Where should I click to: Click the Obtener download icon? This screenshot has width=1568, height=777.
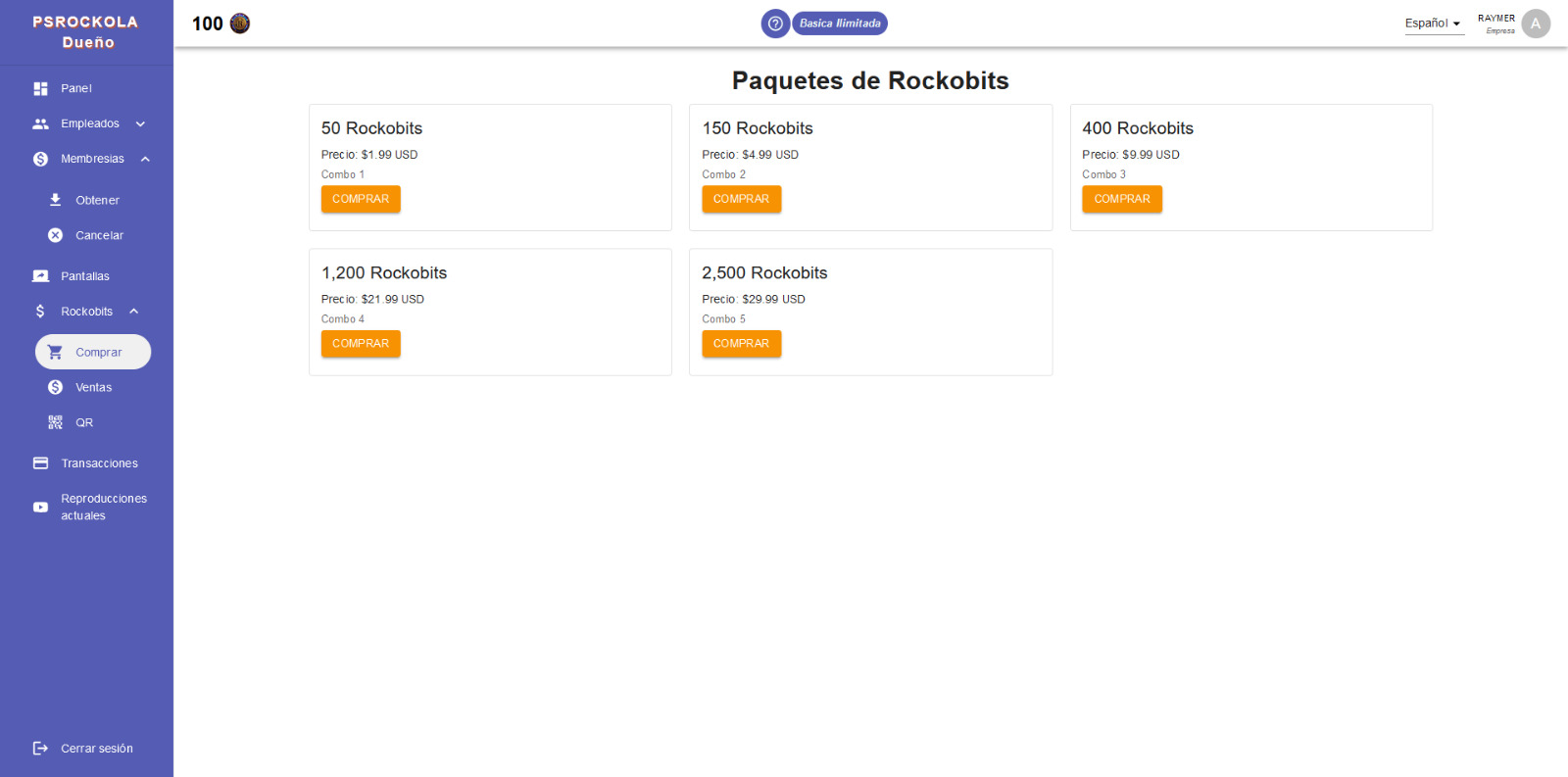point(55,200)
